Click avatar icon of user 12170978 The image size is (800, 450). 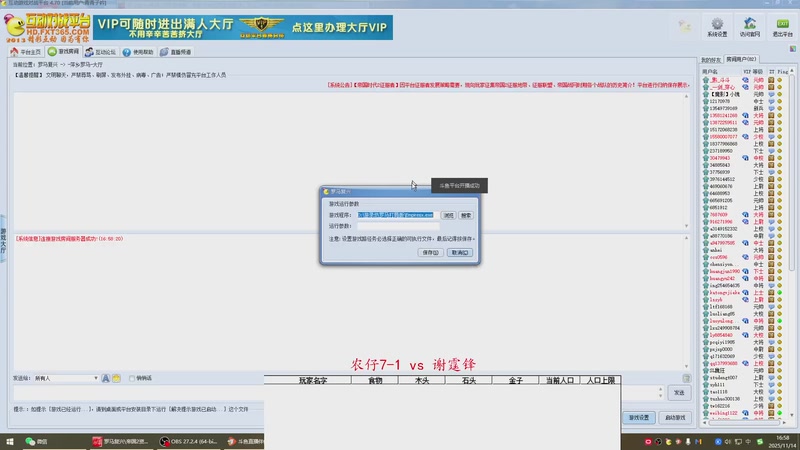pyautogui.click(x=706, y=102)
